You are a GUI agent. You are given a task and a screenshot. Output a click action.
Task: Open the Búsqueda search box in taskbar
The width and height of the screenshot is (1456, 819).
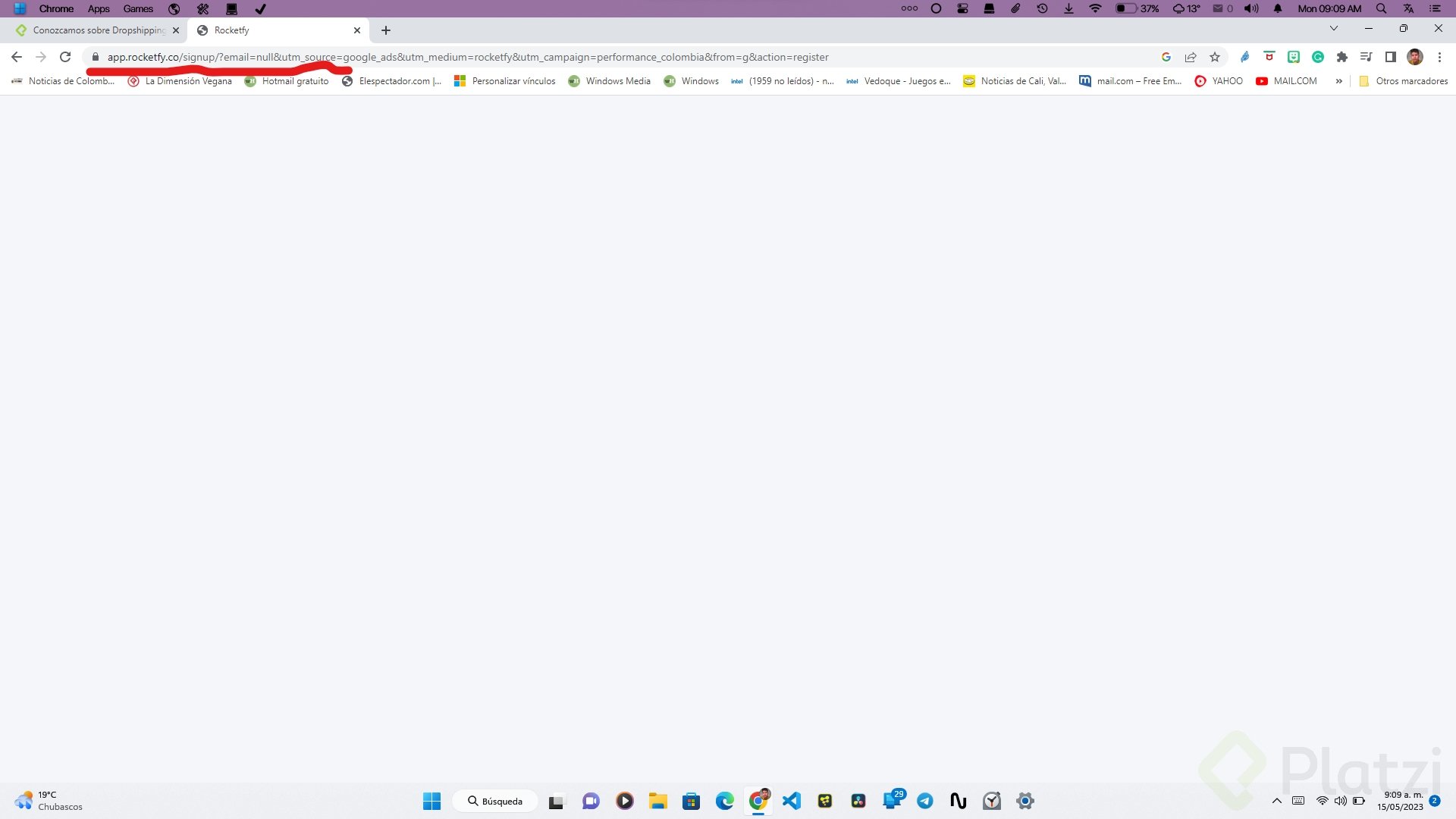point(494,801)
